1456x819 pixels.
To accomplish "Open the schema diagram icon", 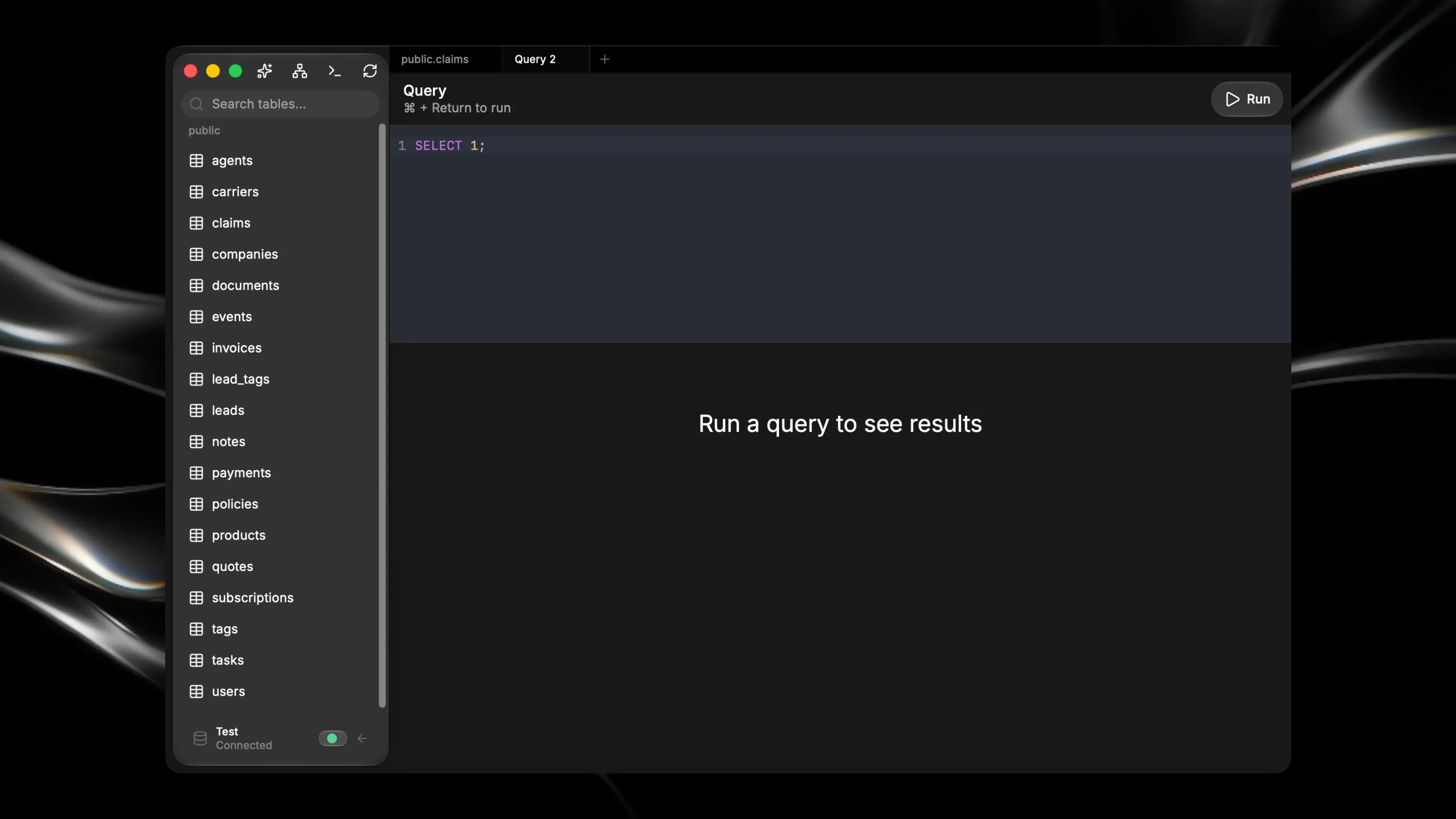I will pyautogui.click(x=299, y=71).
